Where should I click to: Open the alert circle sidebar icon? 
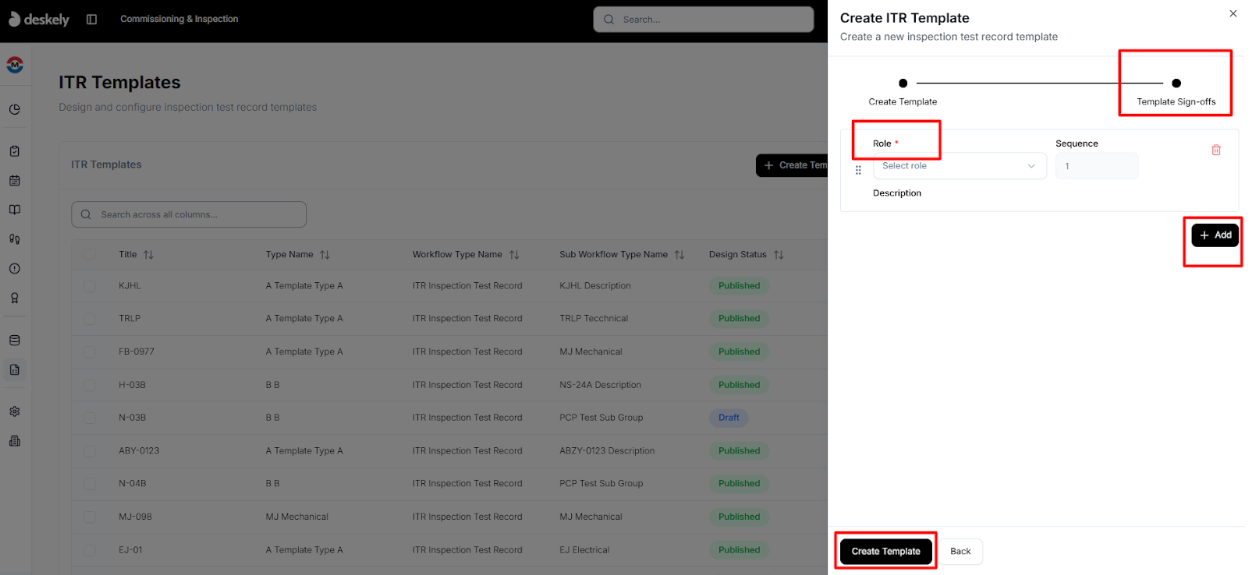pyautogui.click(x=15, y=268)
